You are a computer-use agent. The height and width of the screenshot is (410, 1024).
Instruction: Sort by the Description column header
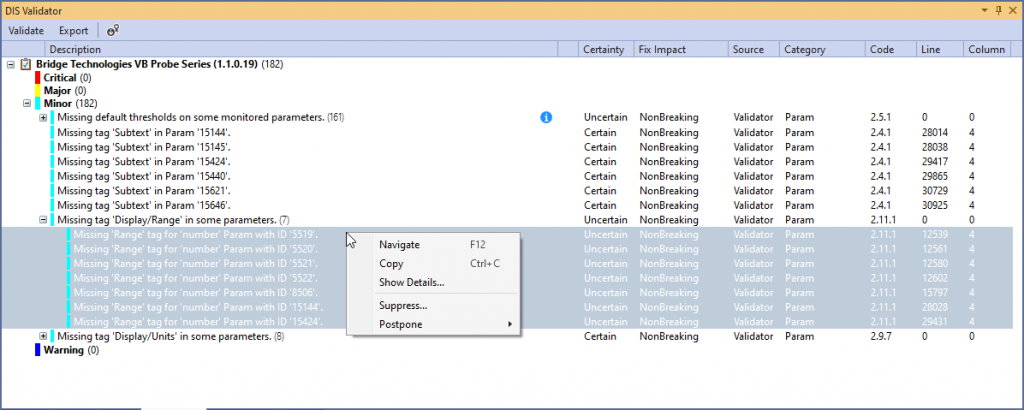coord(301,50)
